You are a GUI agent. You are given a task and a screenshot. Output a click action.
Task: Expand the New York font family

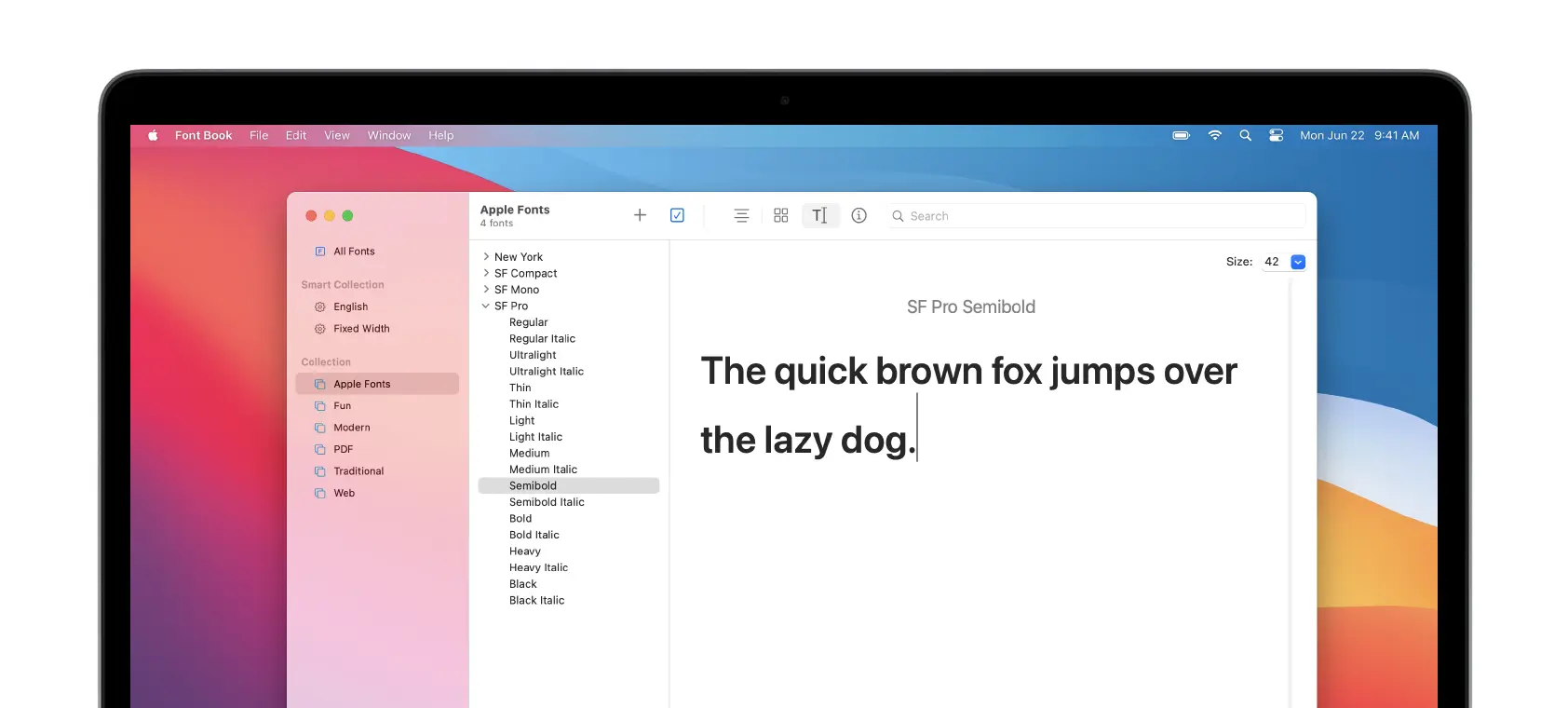[x=486, y=257]
